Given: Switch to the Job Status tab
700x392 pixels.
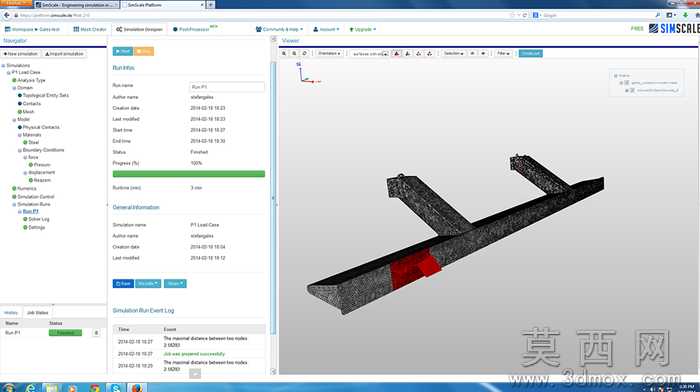Looking at the screenshot, I should pos(38,313).
